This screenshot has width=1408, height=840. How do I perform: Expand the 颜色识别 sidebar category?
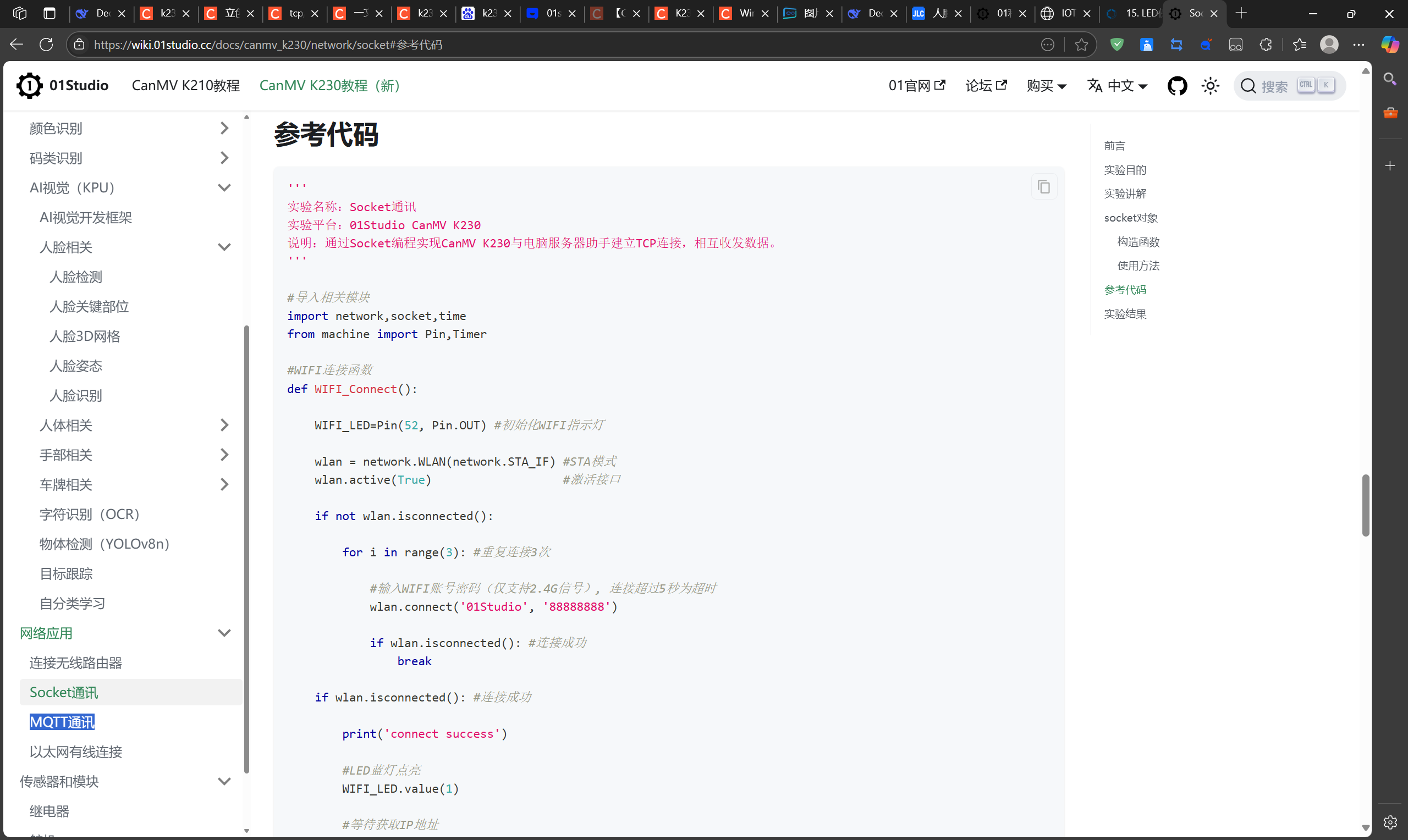pyautogui.click(x=224, y=129)
